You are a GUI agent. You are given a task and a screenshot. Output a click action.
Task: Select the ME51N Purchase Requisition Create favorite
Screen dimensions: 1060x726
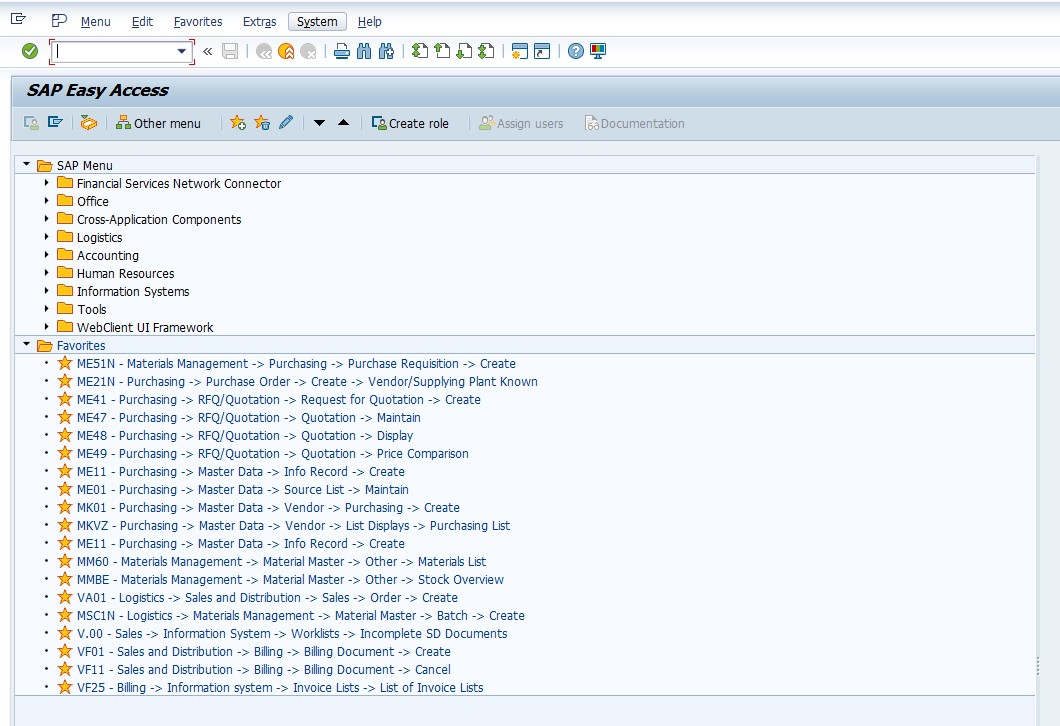296,364
